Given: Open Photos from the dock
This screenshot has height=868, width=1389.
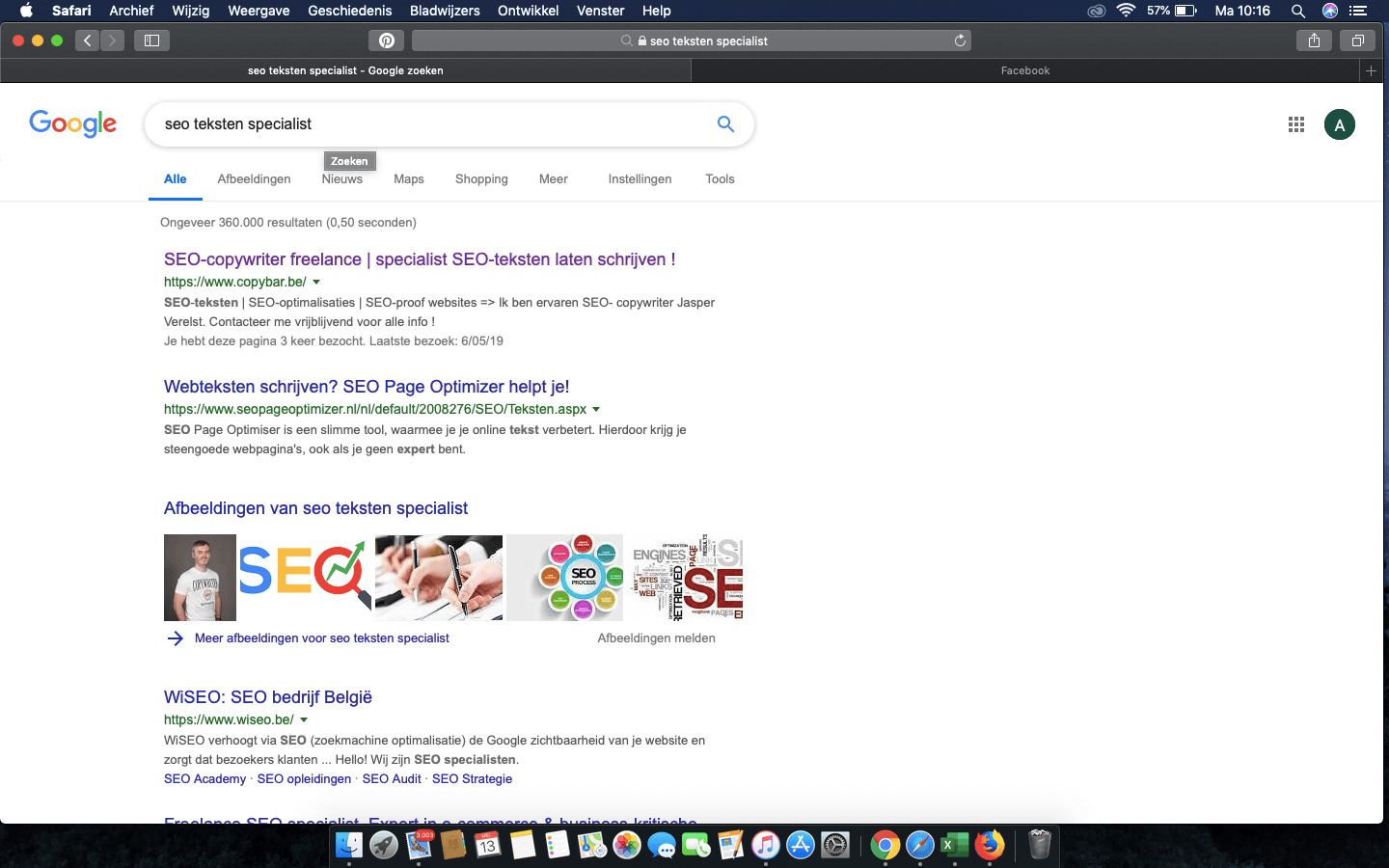Looking at the screenshot, I should 627,846.
